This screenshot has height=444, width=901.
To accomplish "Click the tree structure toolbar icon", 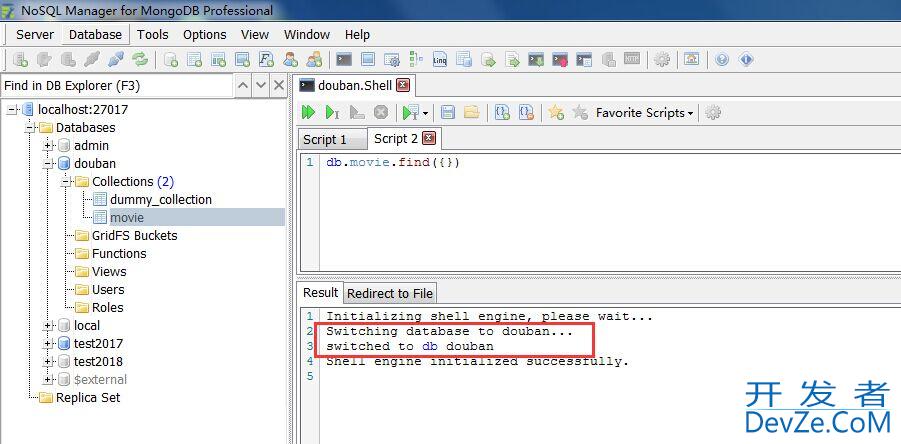I will coord(416,59).
